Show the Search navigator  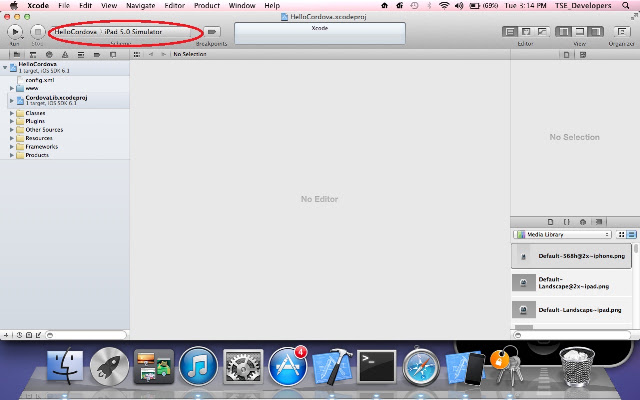coord(49,54)
